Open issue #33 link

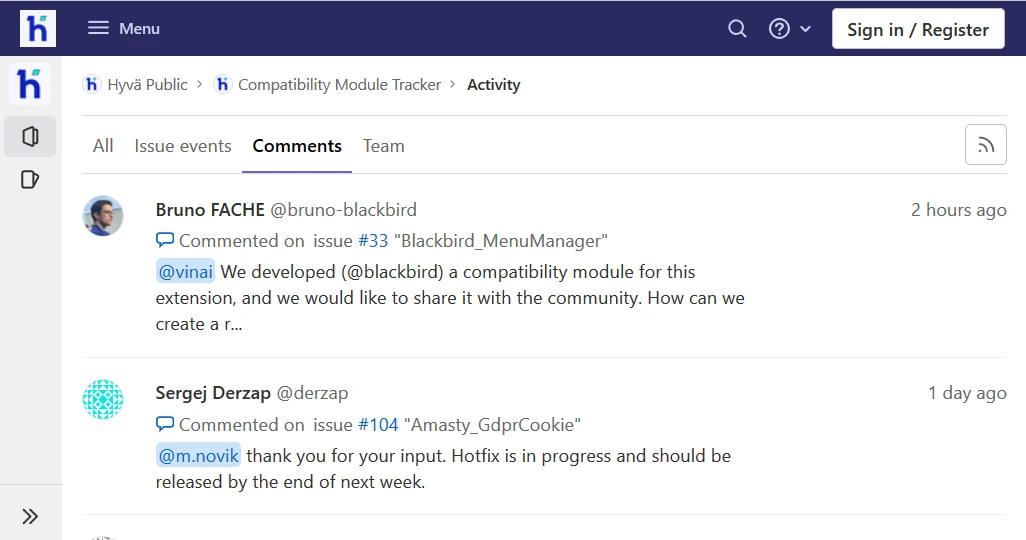(372, 241)
